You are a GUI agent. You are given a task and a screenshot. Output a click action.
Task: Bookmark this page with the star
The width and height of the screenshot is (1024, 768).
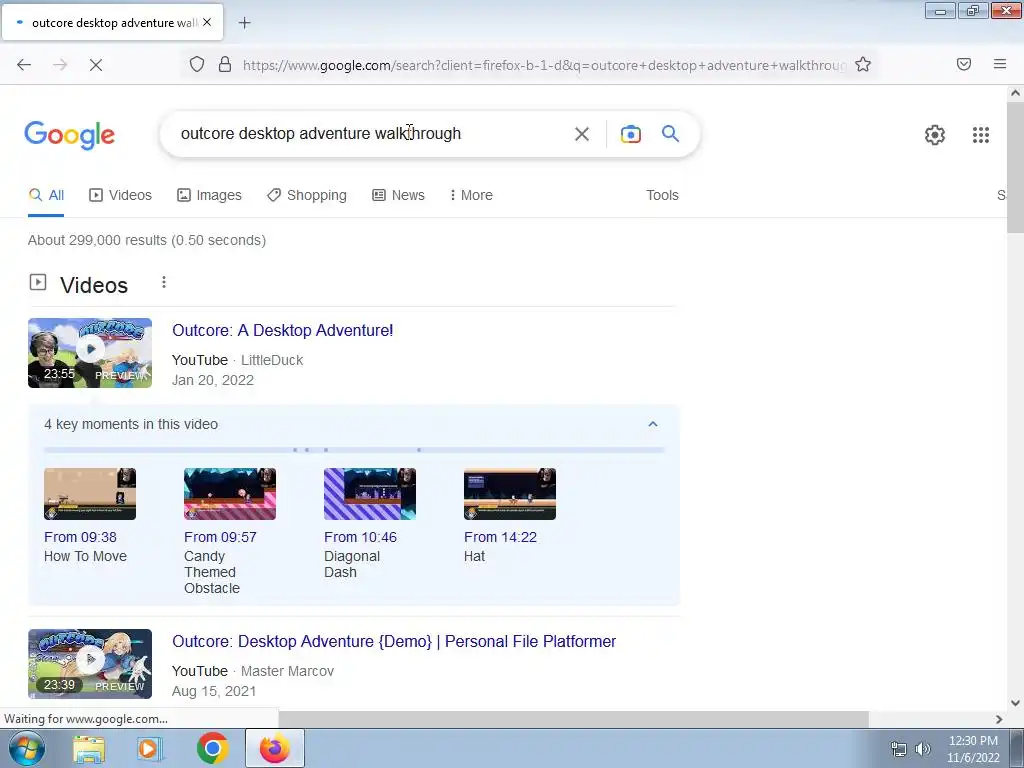point(863,64)
